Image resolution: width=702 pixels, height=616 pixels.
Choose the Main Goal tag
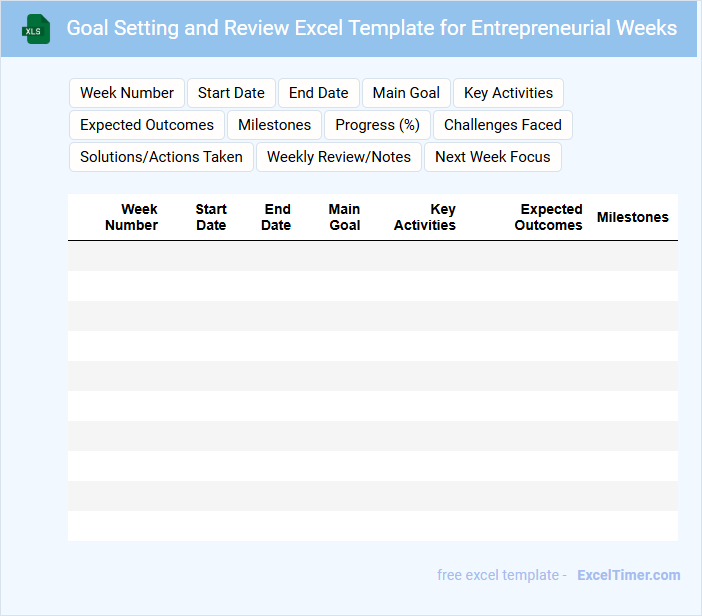click(406, 93)
